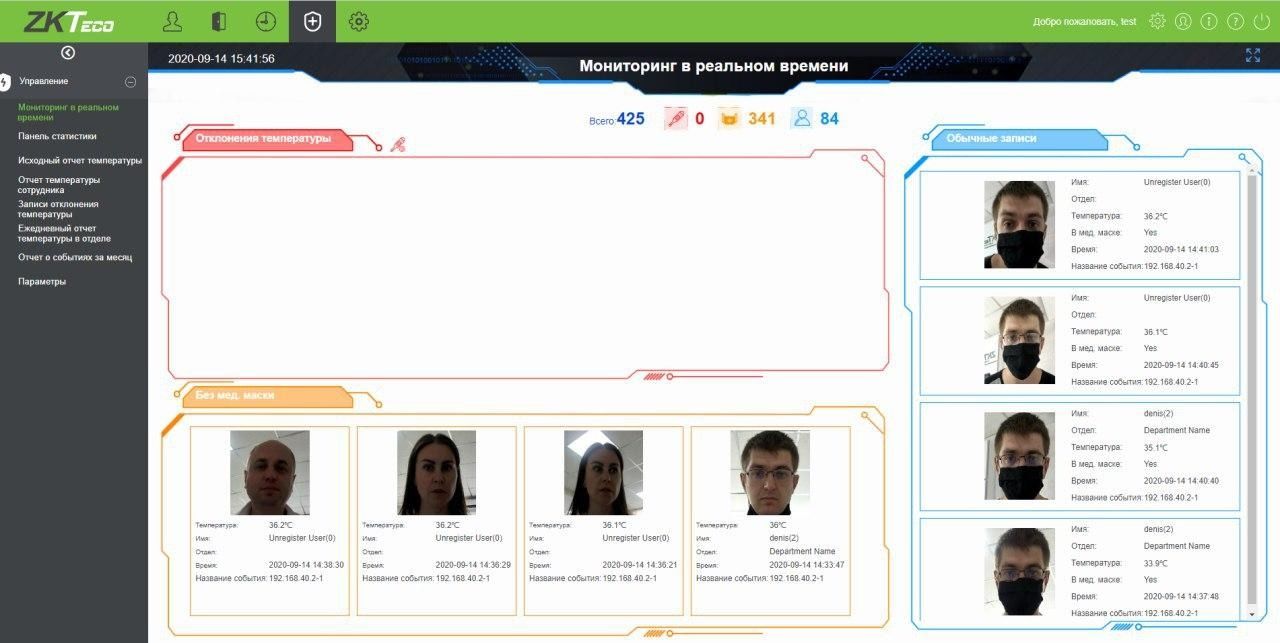Image resolution: width=1280 pixels, height=643 pixels.
Task: Open Исходный отчет температуры report
Action: [x=80, y=160]
